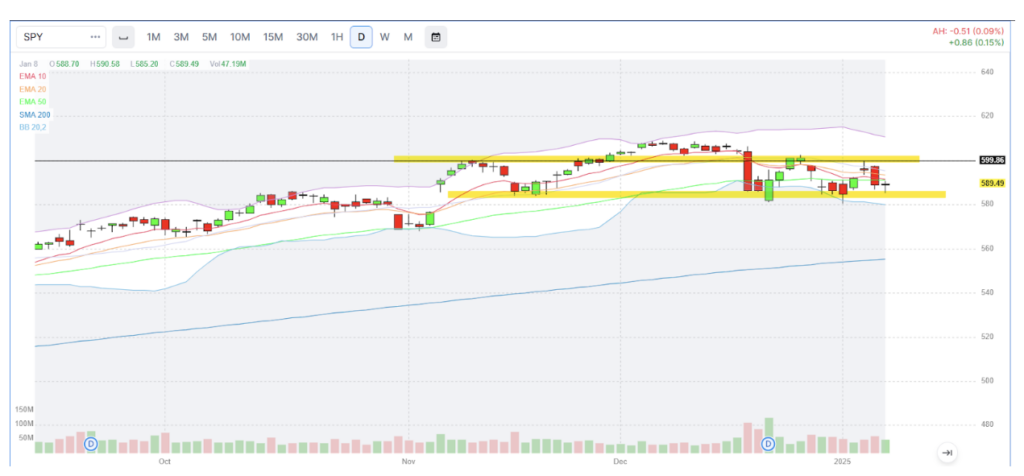The width and height of the screenshot is (1024, 476).
Task: Click the 150M volume axis label
Action: [24, 409]
